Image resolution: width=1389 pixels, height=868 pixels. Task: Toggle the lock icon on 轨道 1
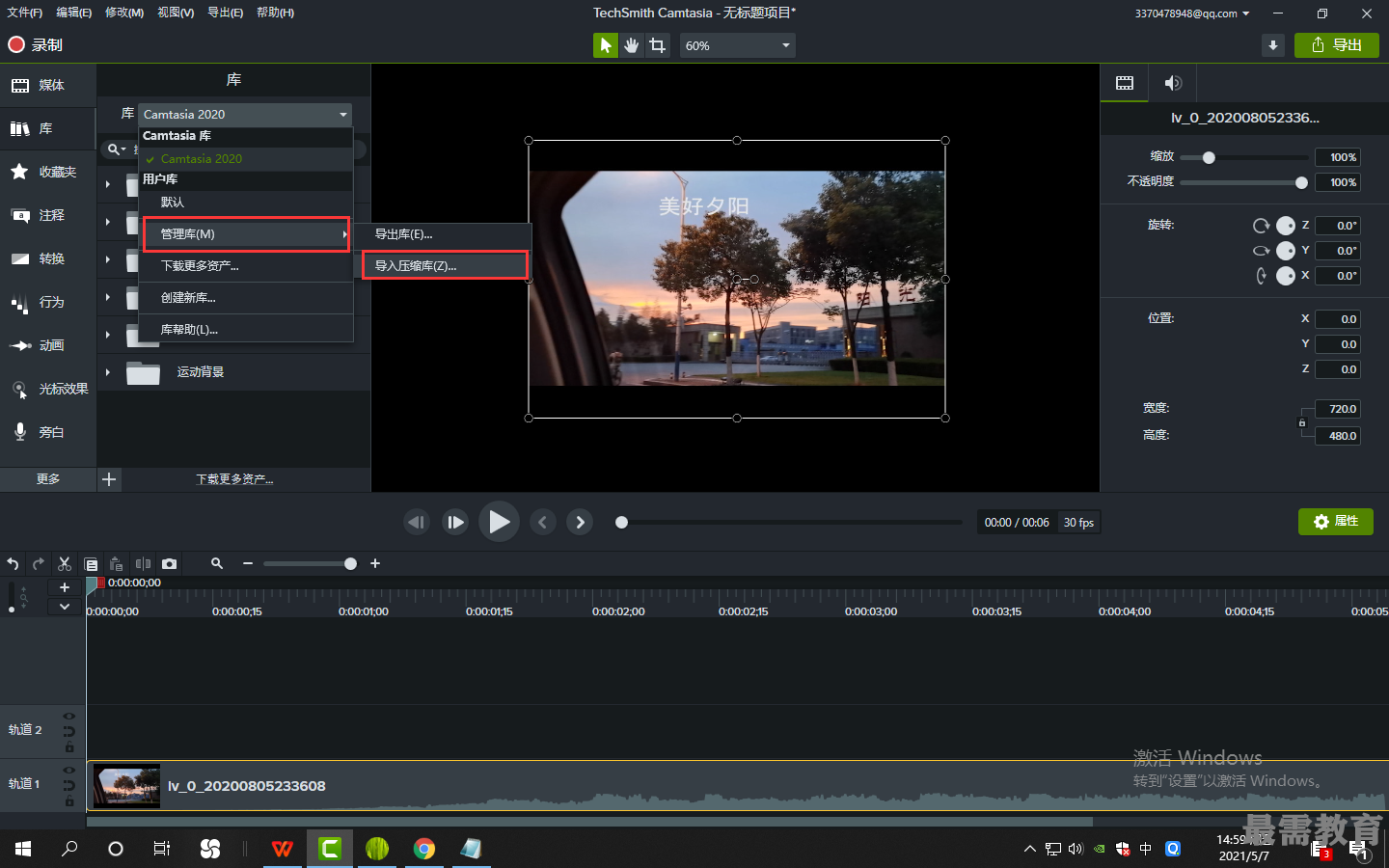(69, 802)
